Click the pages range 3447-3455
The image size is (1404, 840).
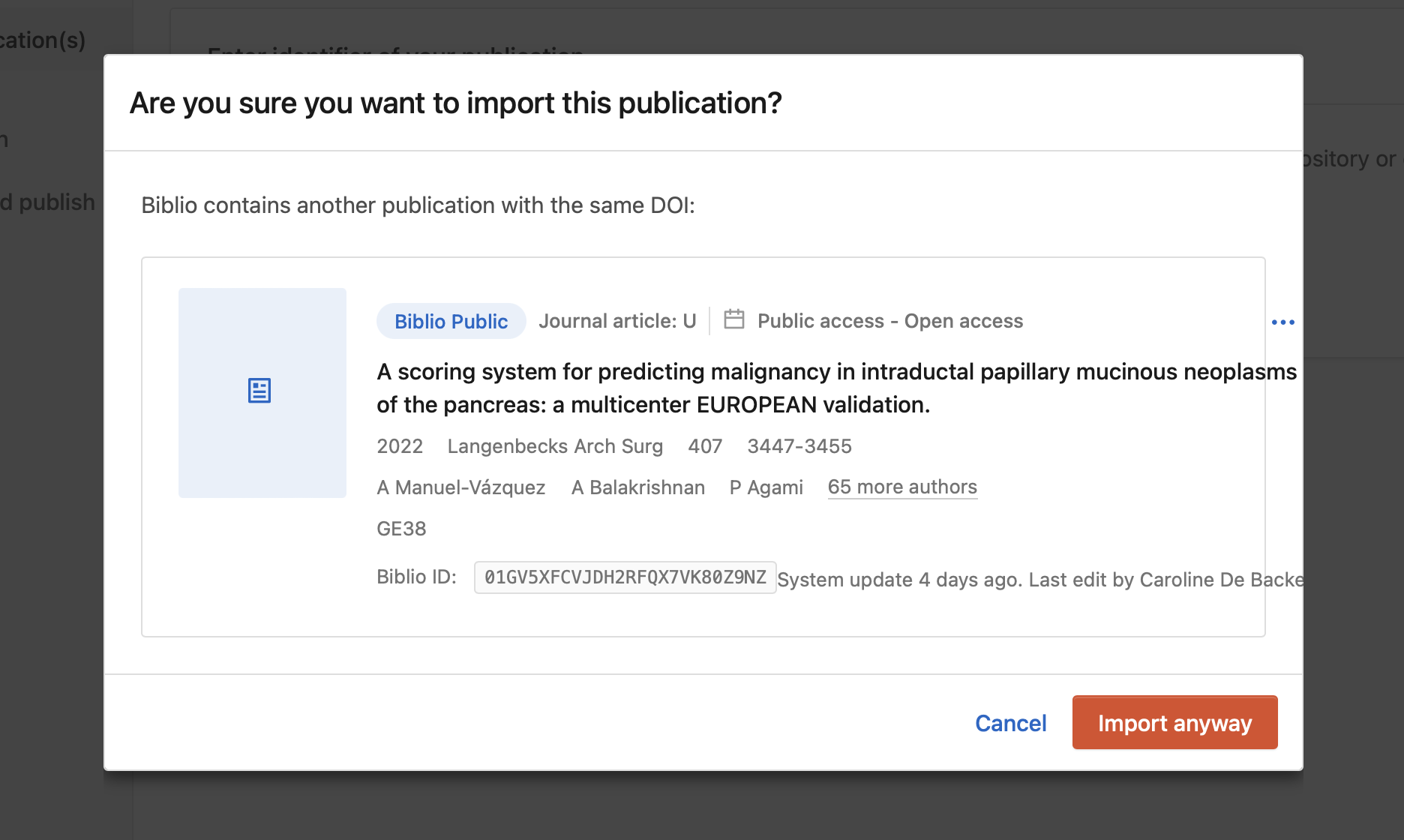[799, 445]
